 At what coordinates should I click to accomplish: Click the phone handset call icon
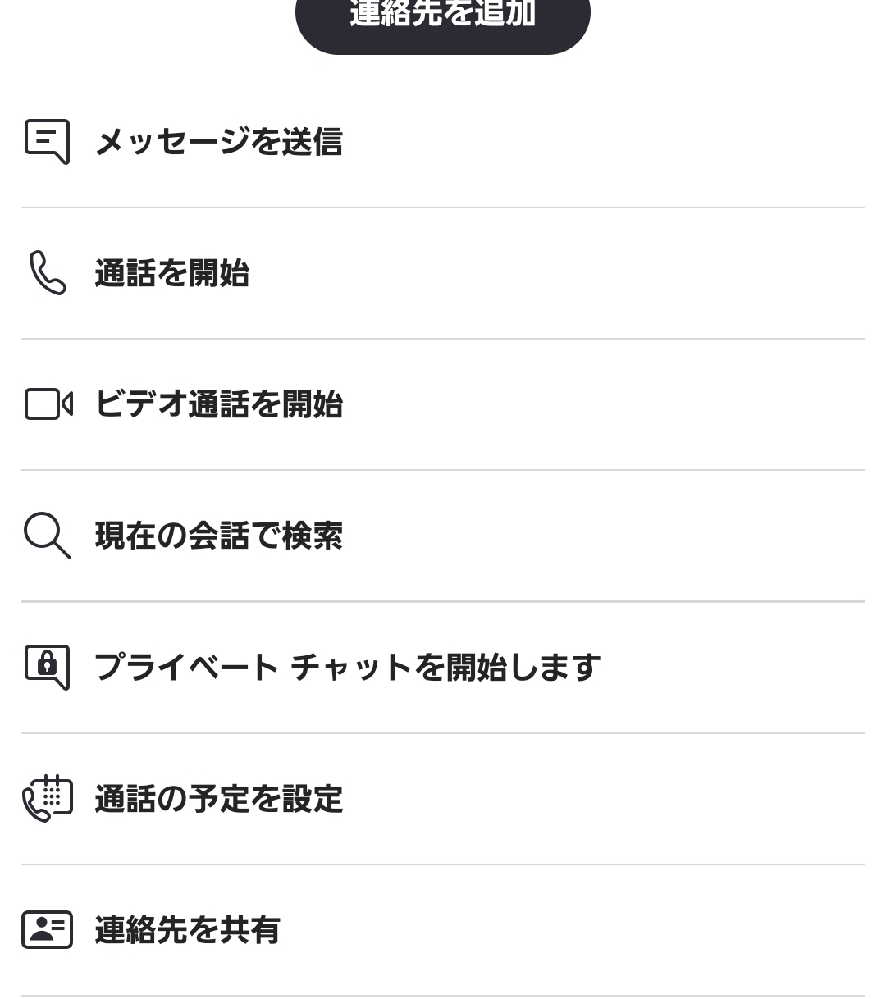click(x=47, y=273)
